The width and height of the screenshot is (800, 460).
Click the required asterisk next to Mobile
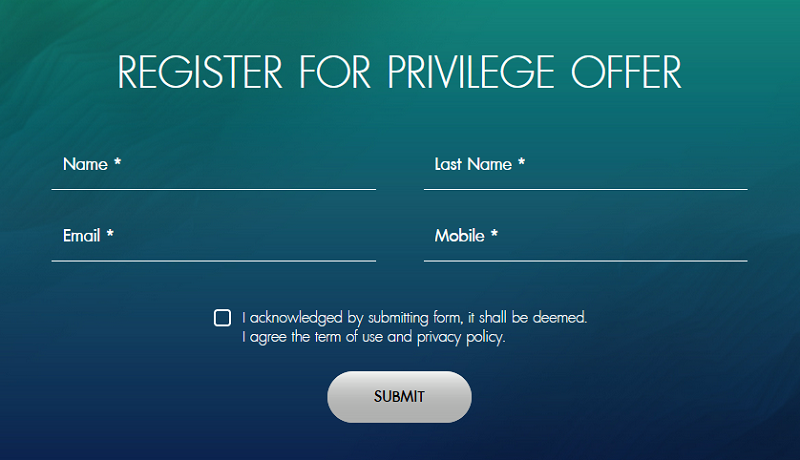(x=494, y=234)
